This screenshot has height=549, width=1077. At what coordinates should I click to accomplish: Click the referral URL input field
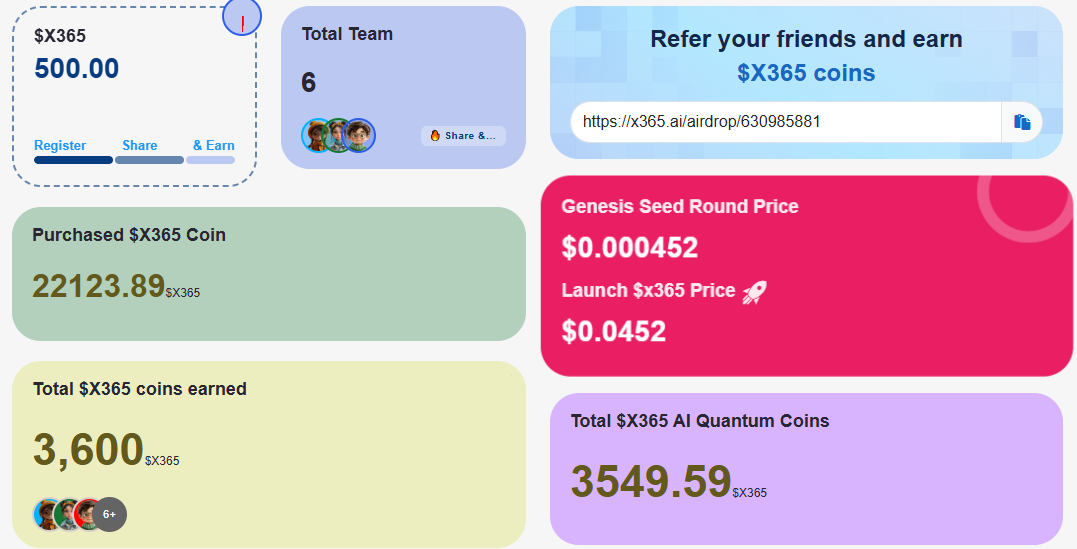pos(786,122)
